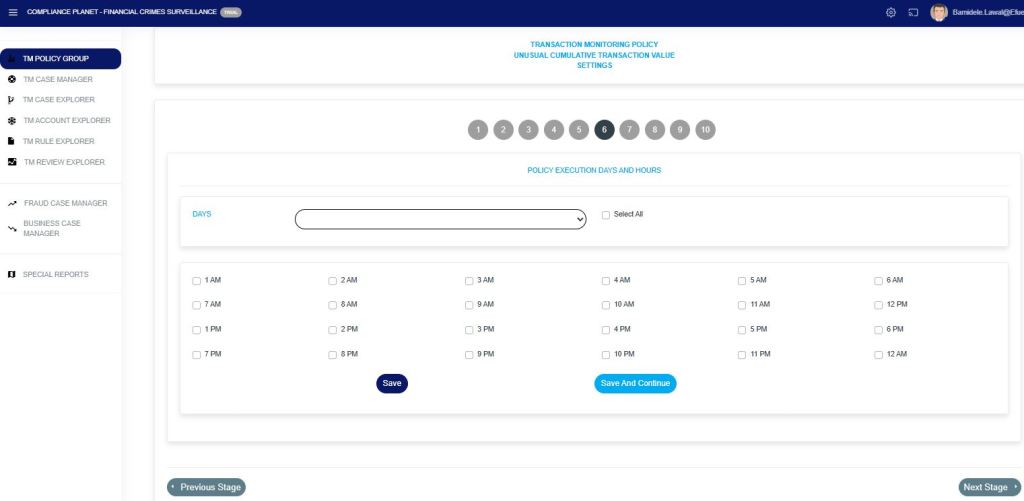1024x501 pixels.
Task: Click the TM Case Manager icon
Action: 11,79
